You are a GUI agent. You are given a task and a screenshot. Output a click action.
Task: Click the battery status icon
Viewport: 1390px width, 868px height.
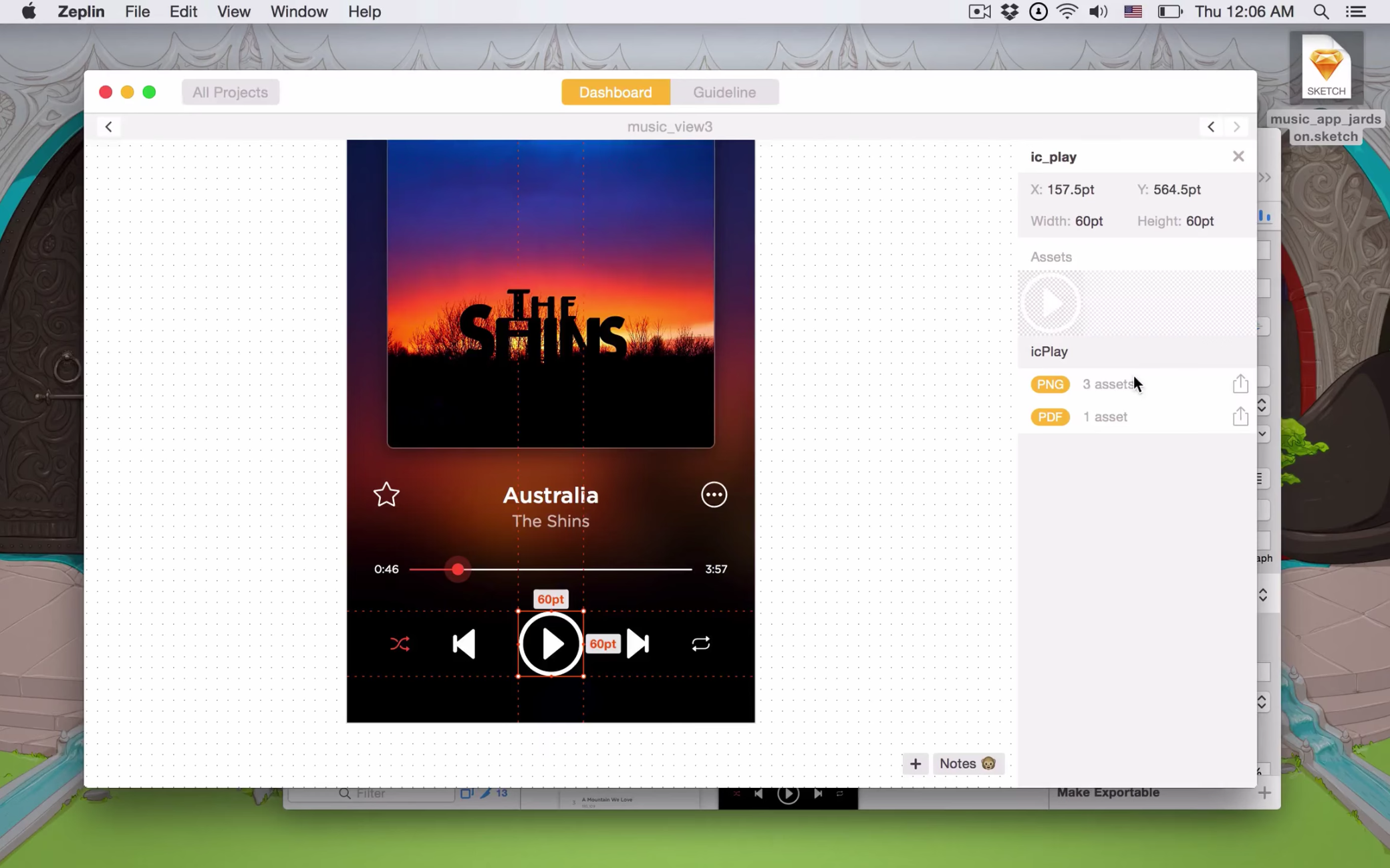tap(1169, 11)
